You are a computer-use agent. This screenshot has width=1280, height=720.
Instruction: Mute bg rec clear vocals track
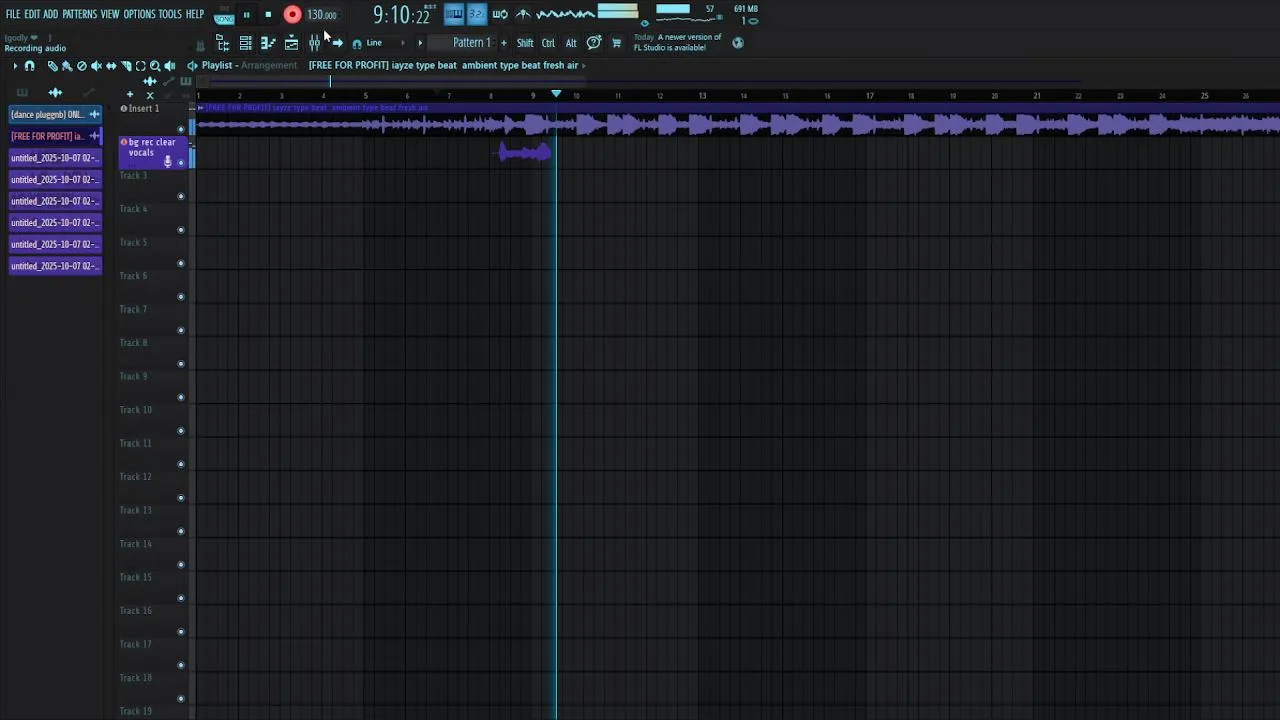181,162
